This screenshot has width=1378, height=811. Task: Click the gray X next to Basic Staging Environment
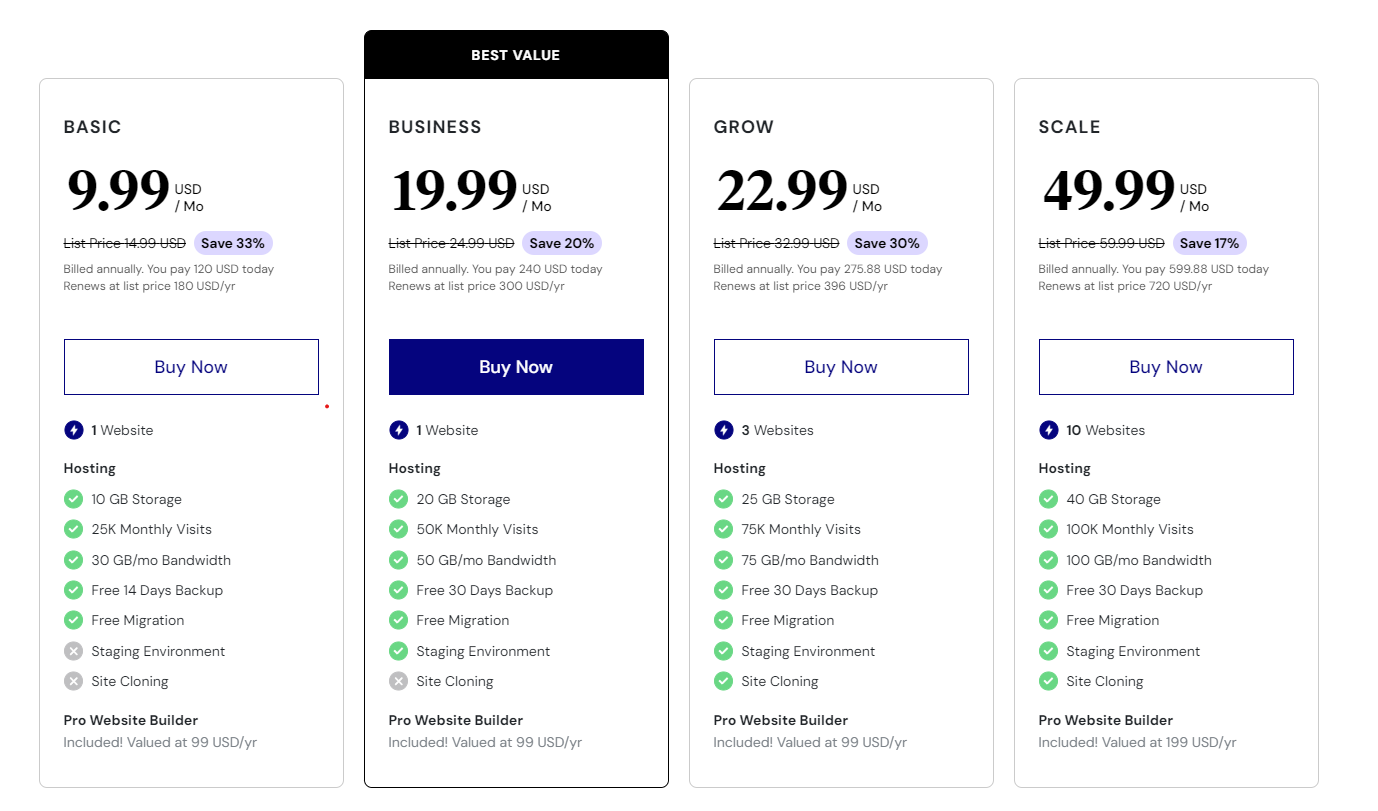tap(73, 651)
